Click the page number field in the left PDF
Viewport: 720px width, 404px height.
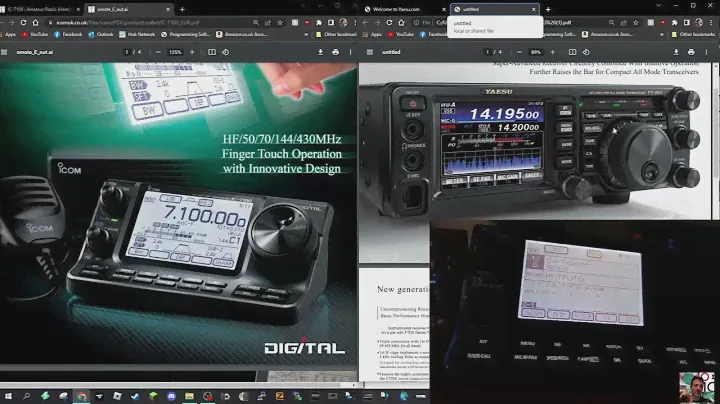click(x=126, y=51)
